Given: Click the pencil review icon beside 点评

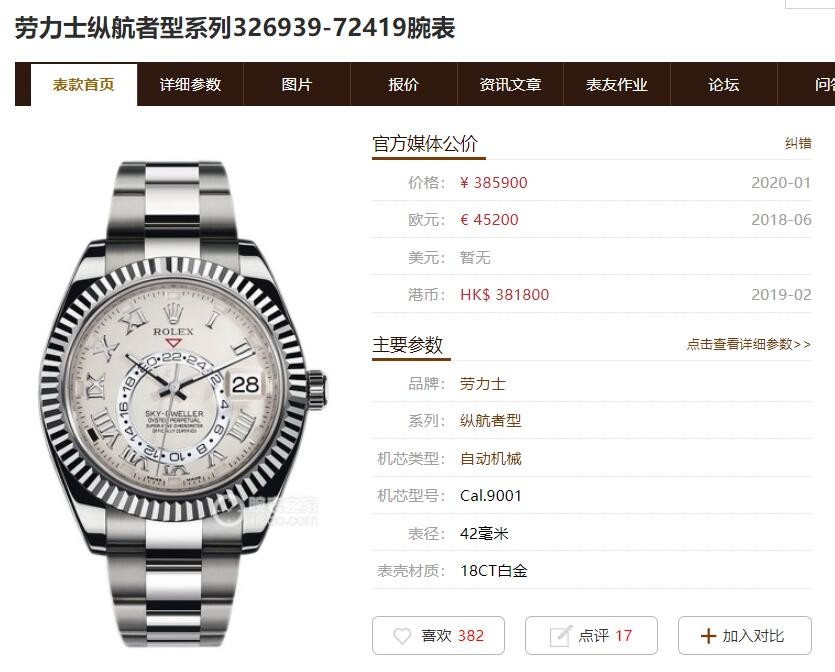Looking at the screenshot, I should [560, 635].
